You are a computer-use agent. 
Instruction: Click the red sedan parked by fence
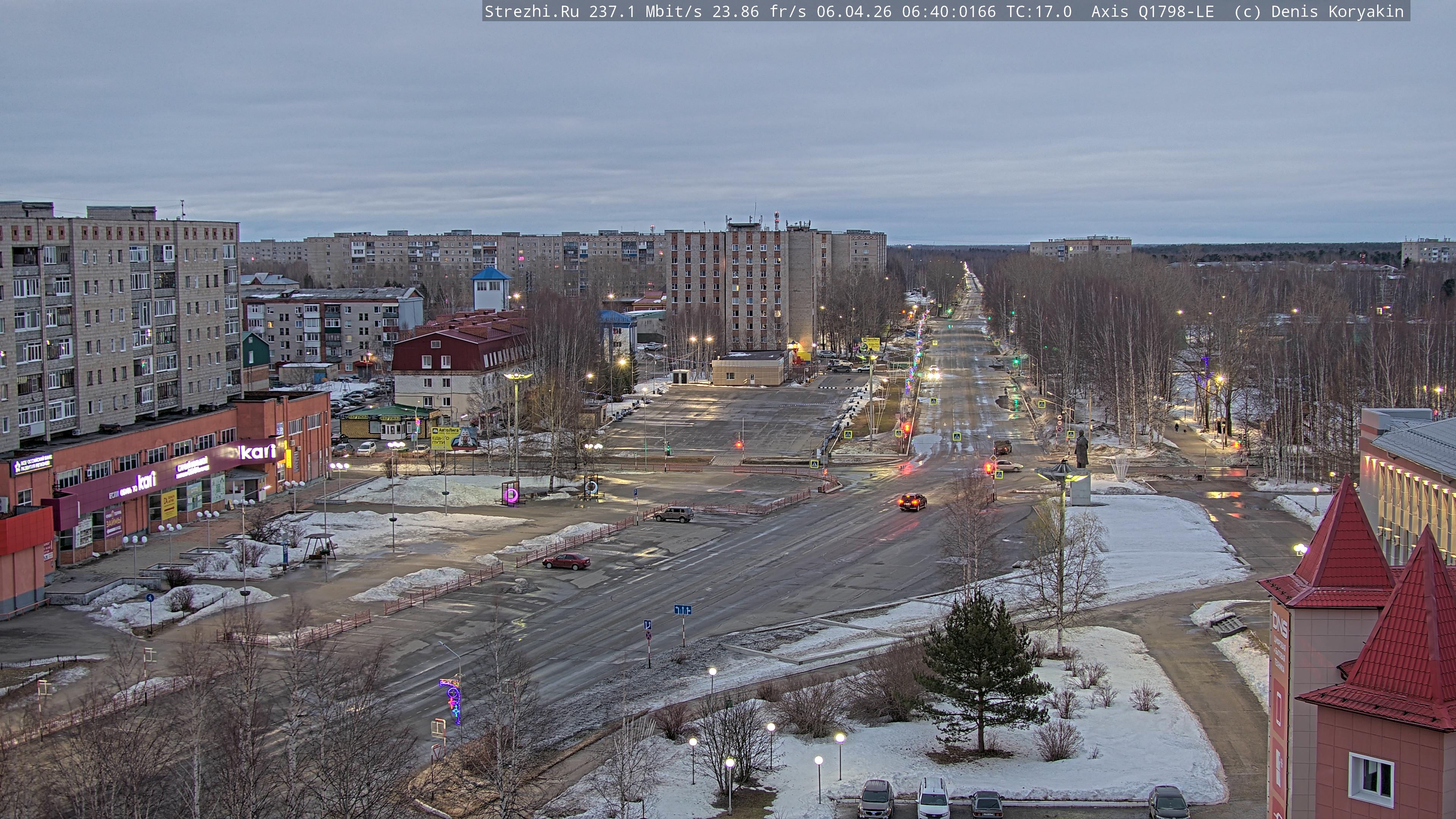pos(566,561)
